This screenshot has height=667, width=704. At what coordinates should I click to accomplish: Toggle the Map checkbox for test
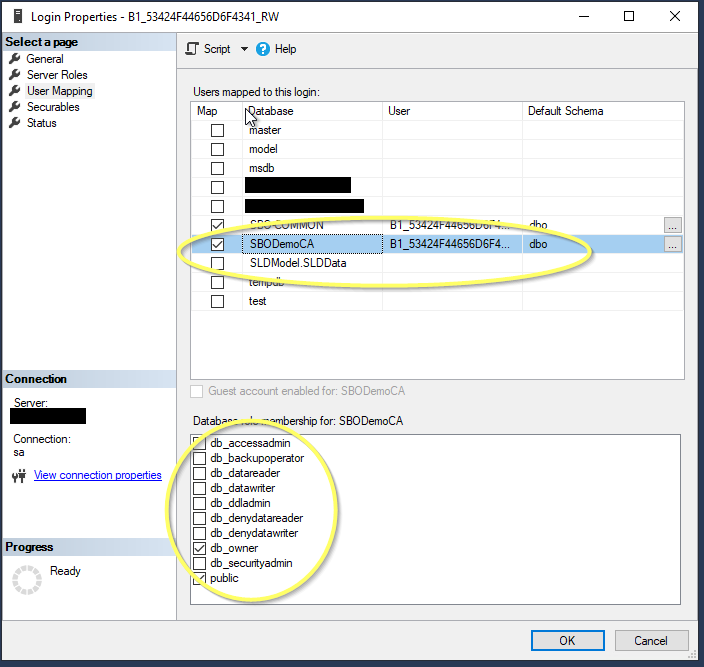217,301
